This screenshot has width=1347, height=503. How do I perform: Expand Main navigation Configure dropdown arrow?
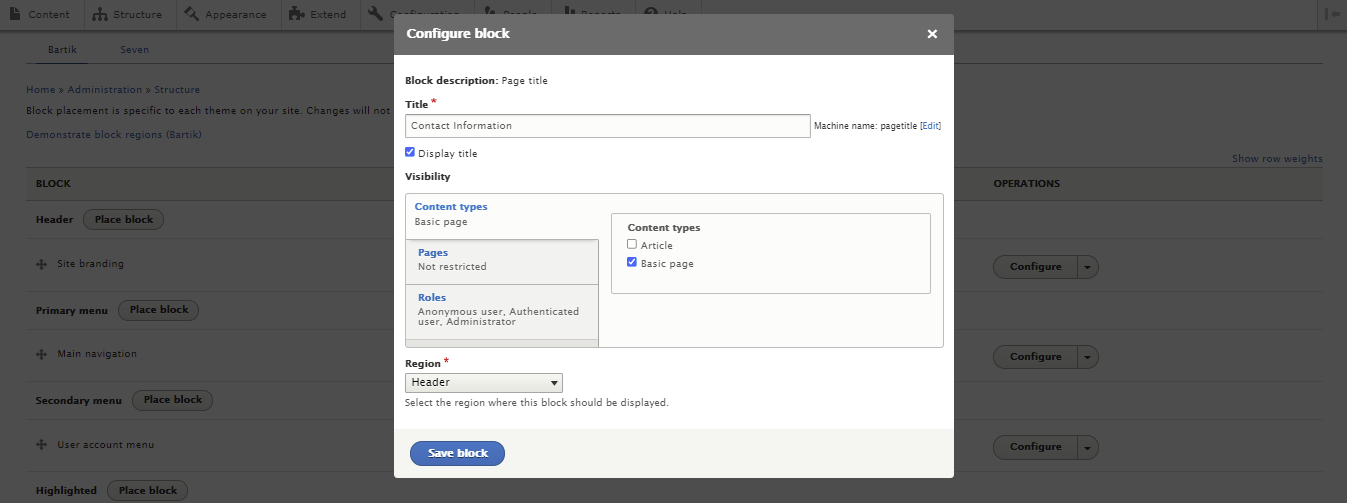1088,357
